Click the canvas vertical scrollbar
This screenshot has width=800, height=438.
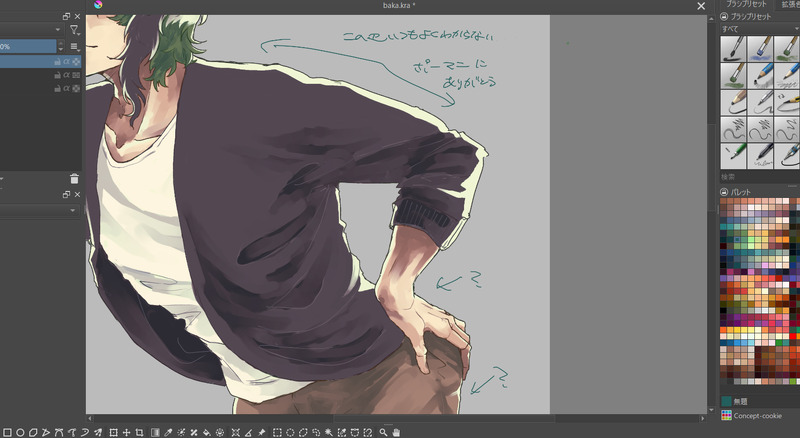[710, 214]
